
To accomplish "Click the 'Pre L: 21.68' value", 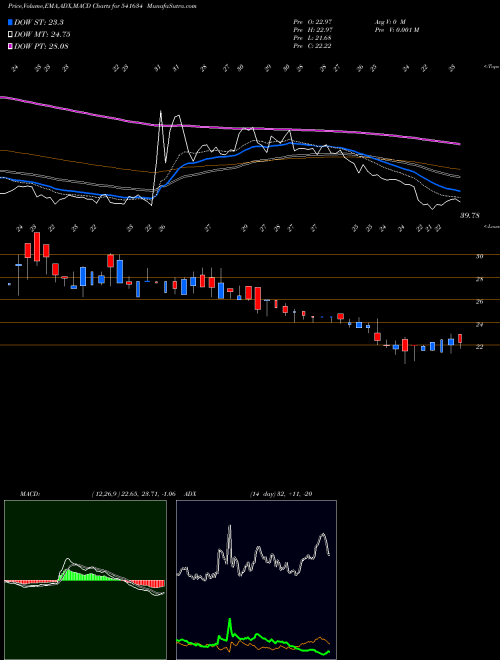I will point(312,38).
